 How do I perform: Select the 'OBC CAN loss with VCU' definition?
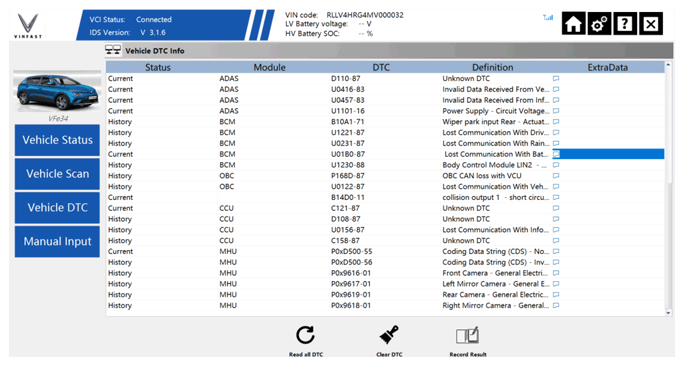click(x=482, y=176)
